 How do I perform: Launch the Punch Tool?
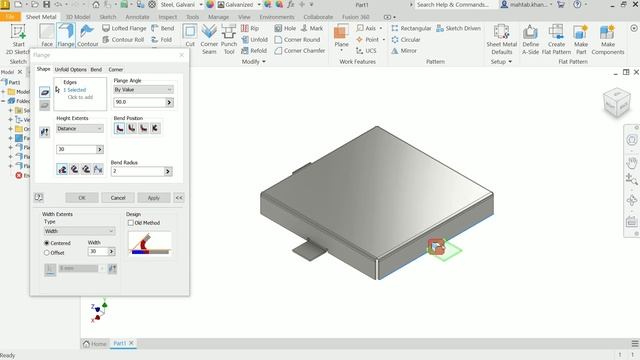pos(229,39)
